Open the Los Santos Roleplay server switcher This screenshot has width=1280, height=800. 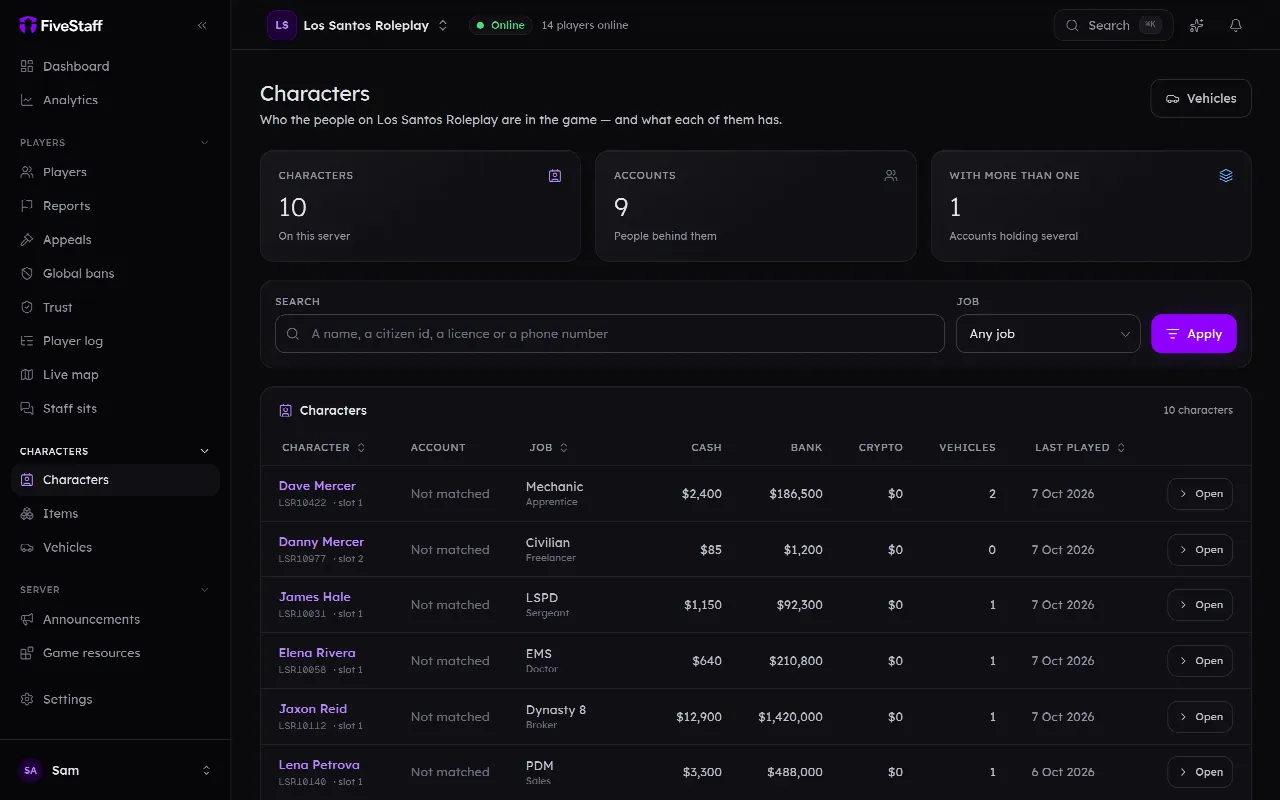358,25
